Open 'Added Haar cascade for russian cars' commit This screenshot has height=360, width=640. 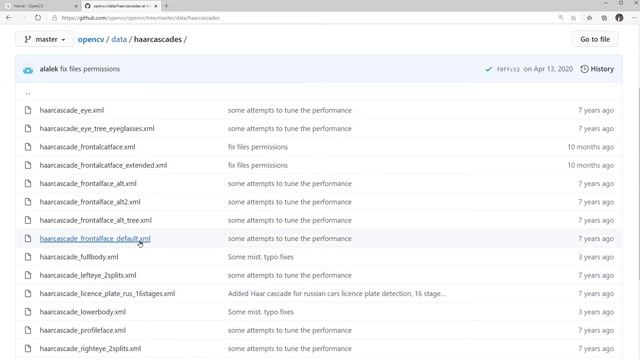pos(336,293)
